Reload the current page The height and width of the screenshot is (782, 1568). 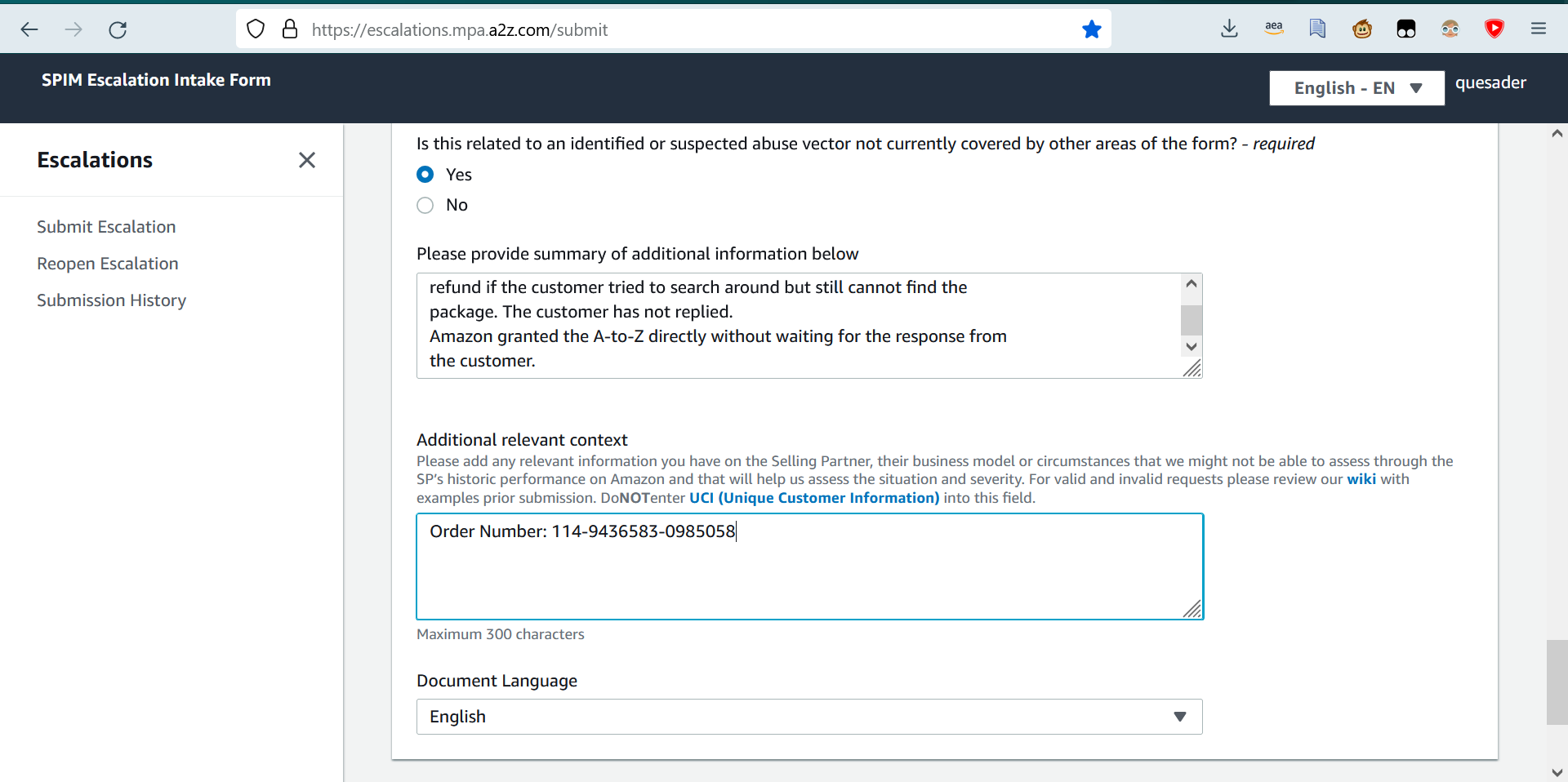pos(118,30)
